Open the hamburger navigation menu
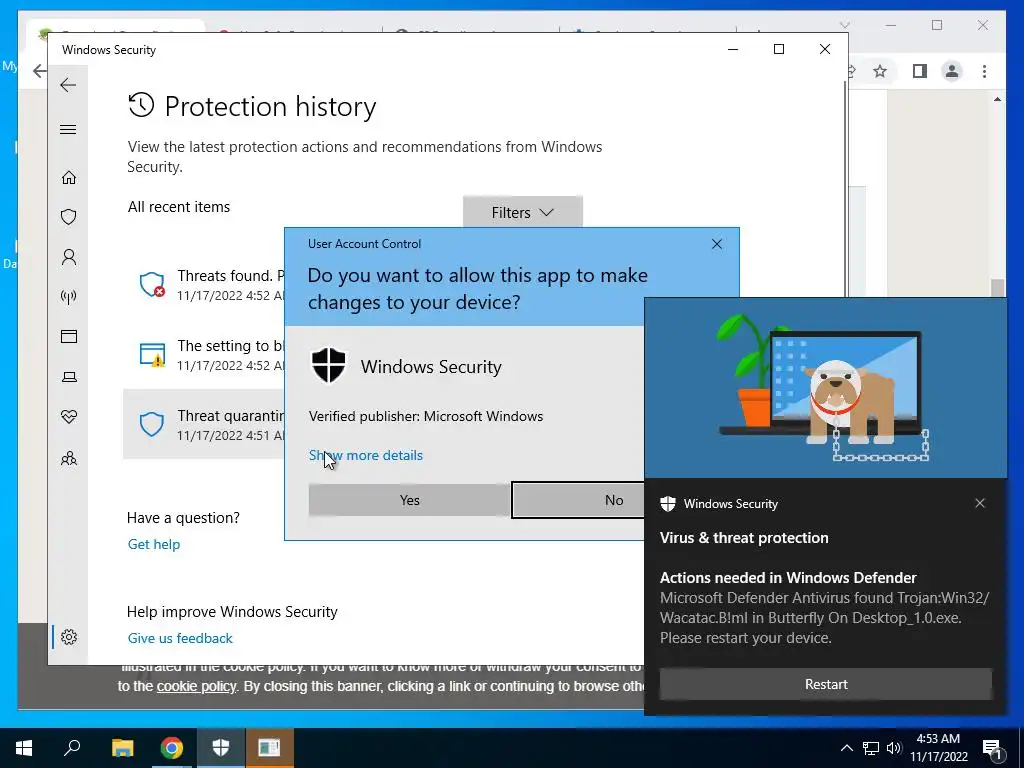The width and height of the screenshot is (1024, 768). tap(68, 129)
